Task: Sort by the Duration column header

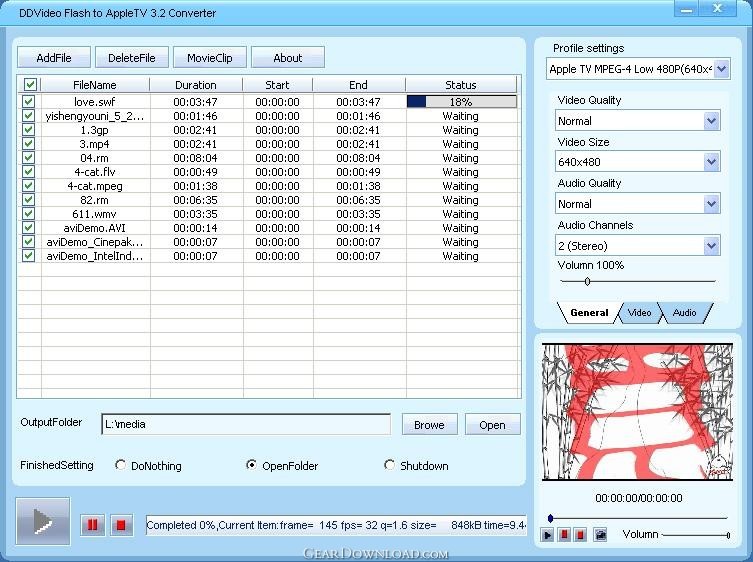Action: point(195,85)
